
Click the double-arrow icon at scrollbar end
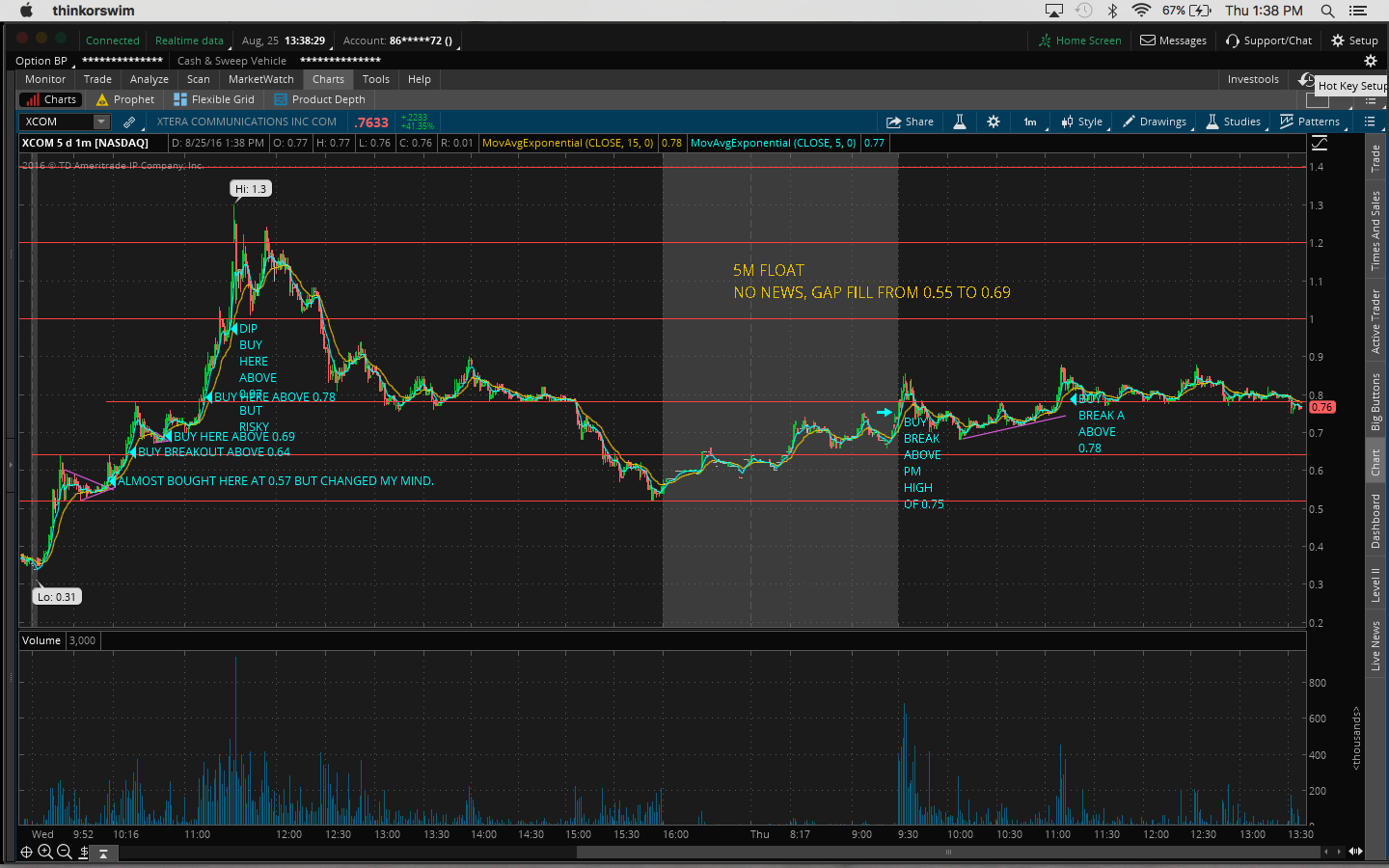(1355, 852)
